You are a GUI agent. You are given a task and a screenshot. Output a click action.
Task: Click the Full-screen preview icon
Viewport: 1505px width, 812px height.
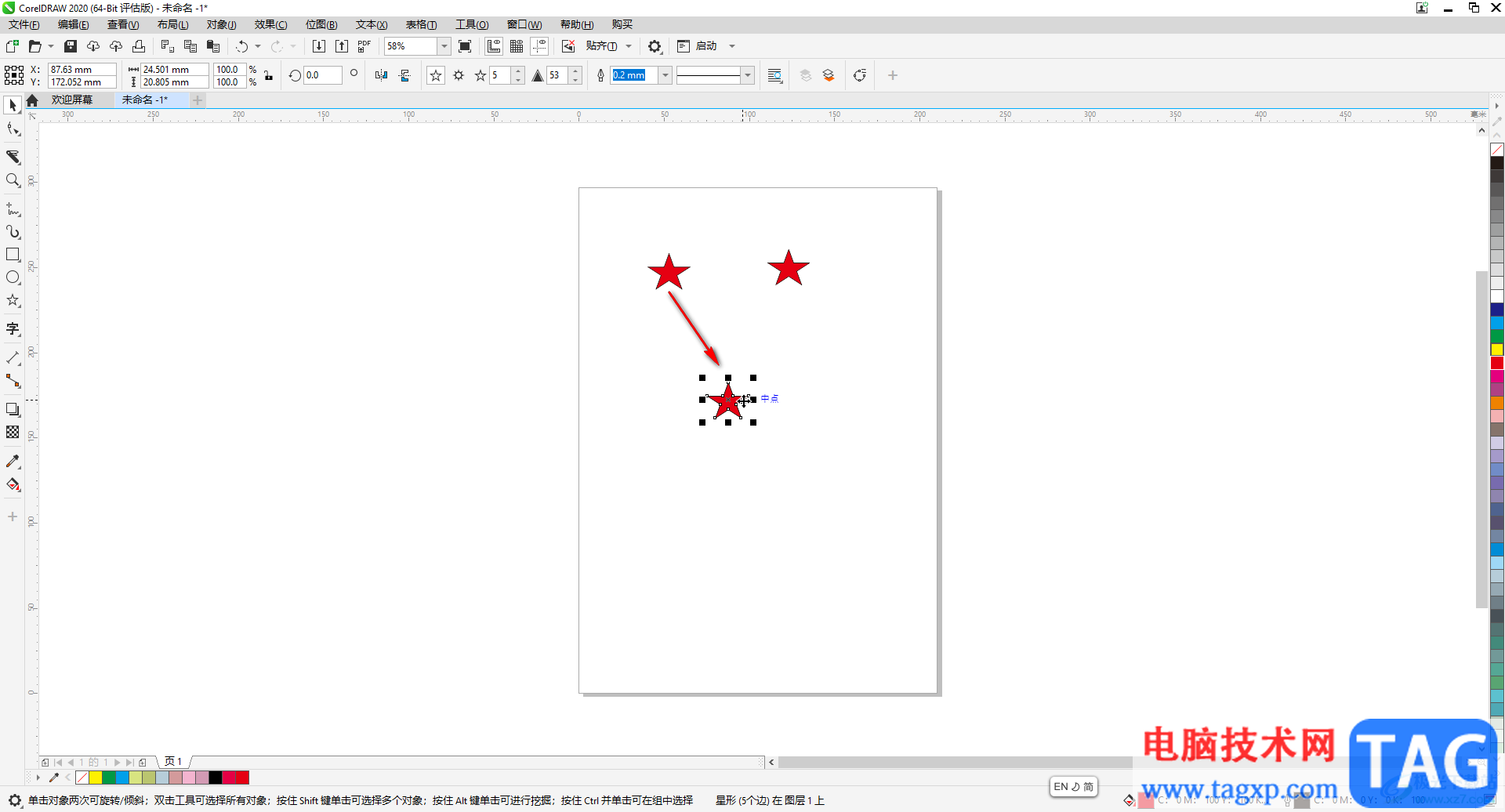point(465,46)
